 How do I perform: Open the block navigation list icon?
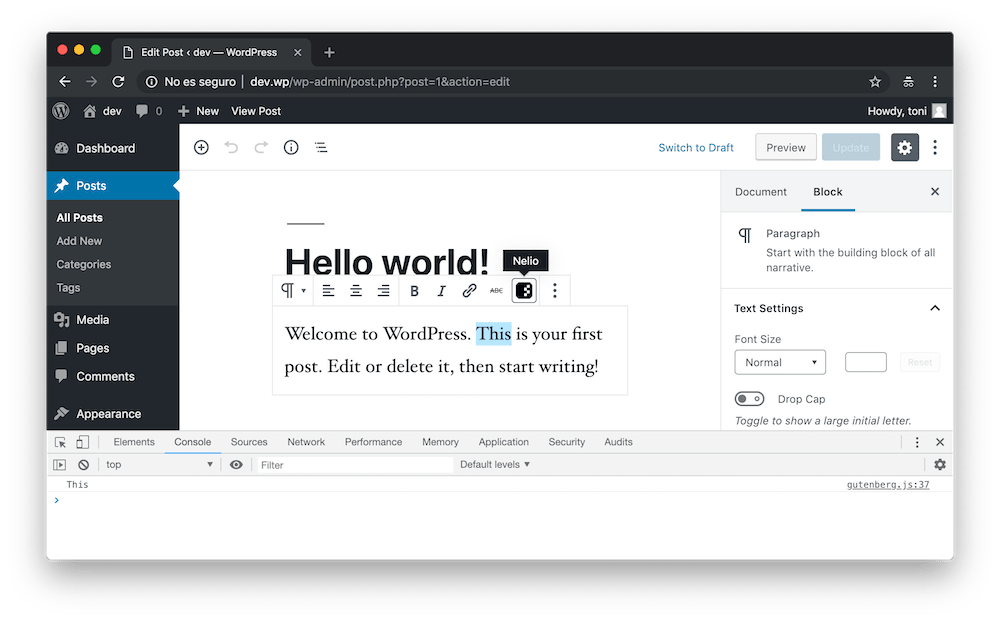point(321,148)
